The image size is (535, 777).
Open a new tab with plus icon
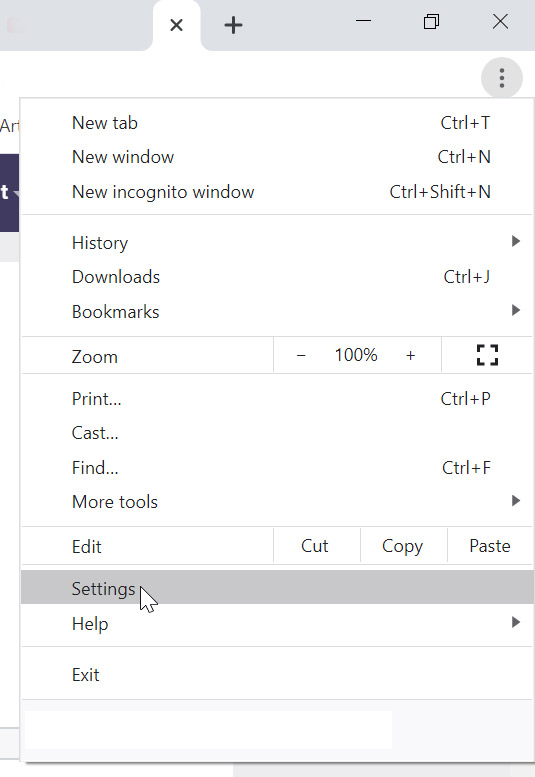click(233, 25)
